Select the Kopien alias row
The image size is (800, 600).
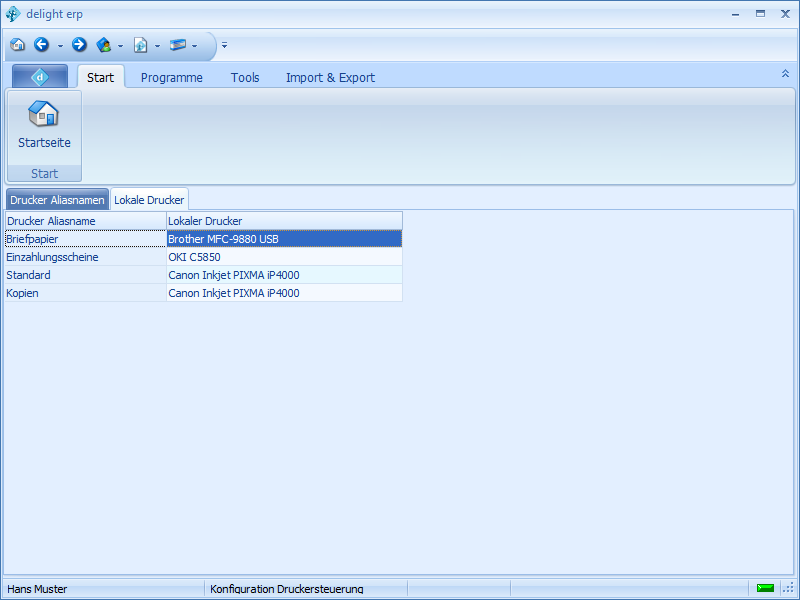pyautogui.click(x=85, y=293)
